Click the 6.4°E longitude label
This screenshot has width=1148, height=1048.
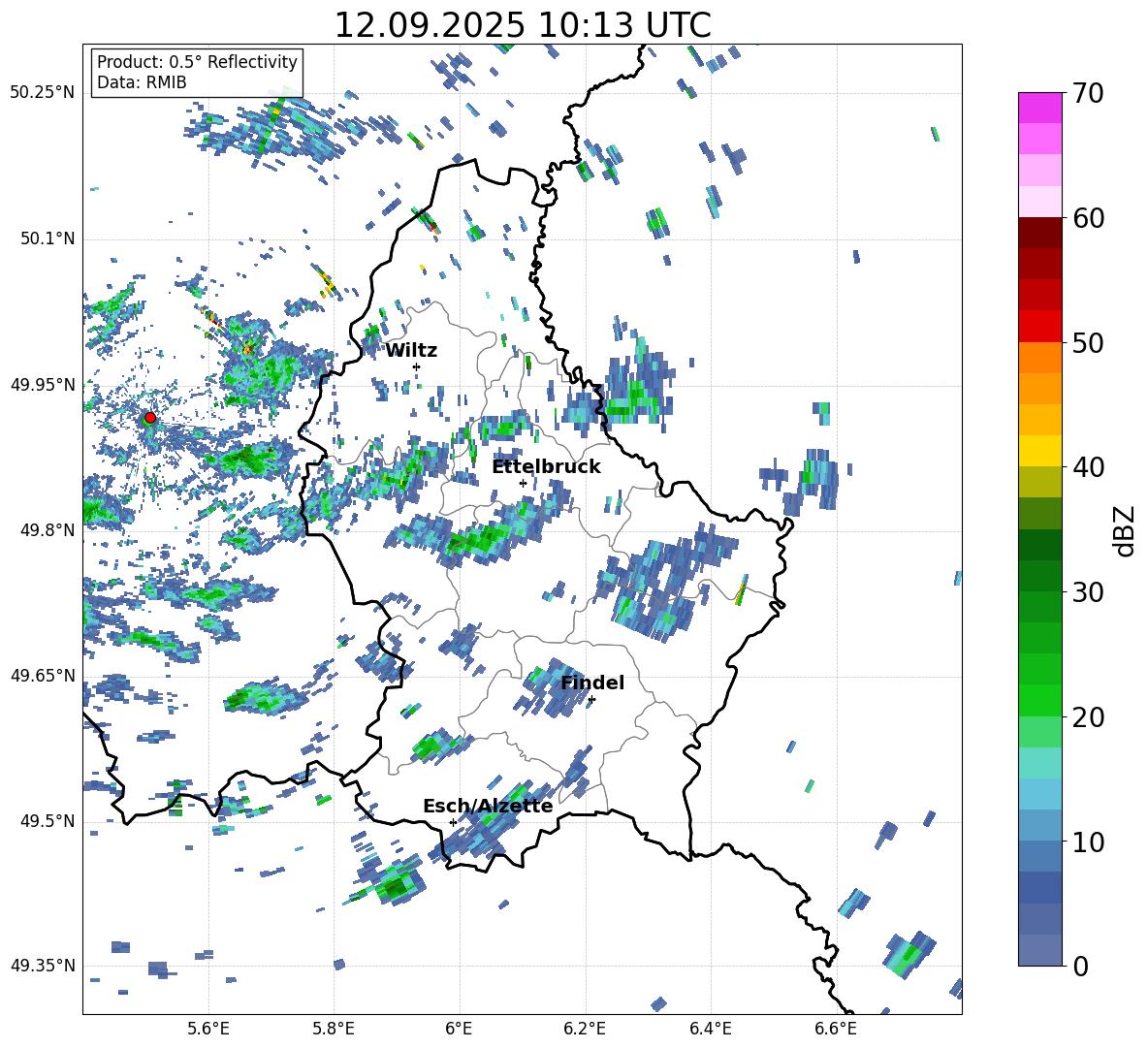click(710, 1029)
